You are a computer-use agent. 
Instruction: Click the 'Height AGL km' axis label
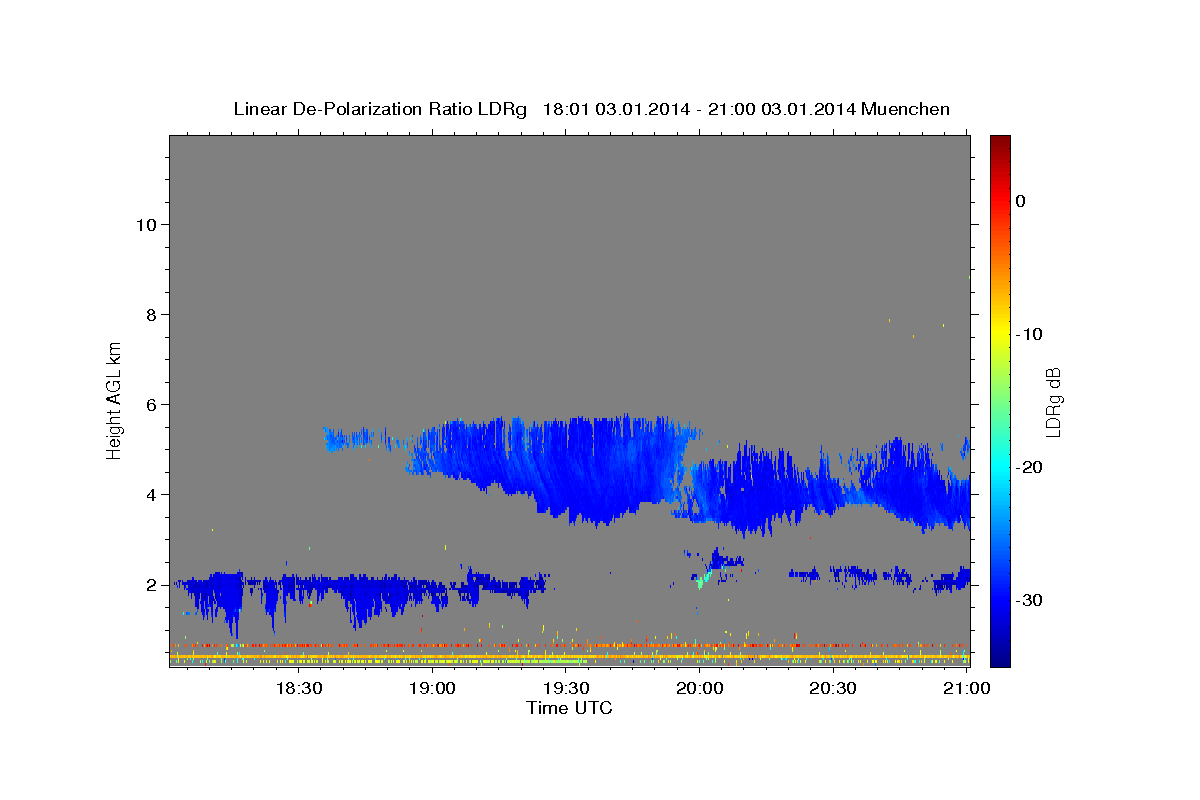(115, 400)
